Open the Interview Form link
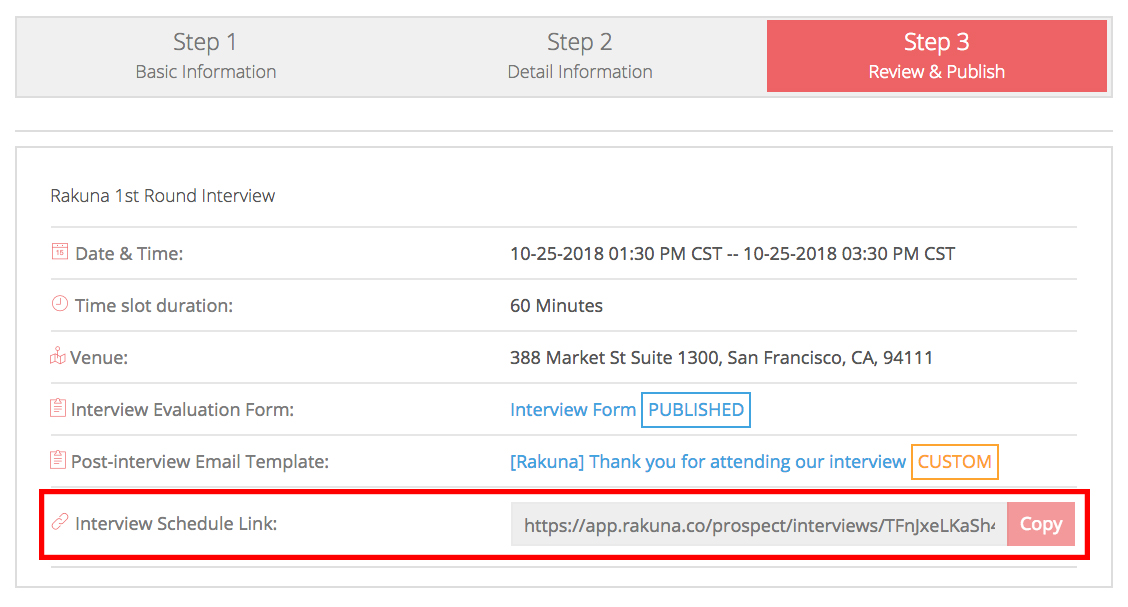The image size is (1128, 607). [573, 409]
